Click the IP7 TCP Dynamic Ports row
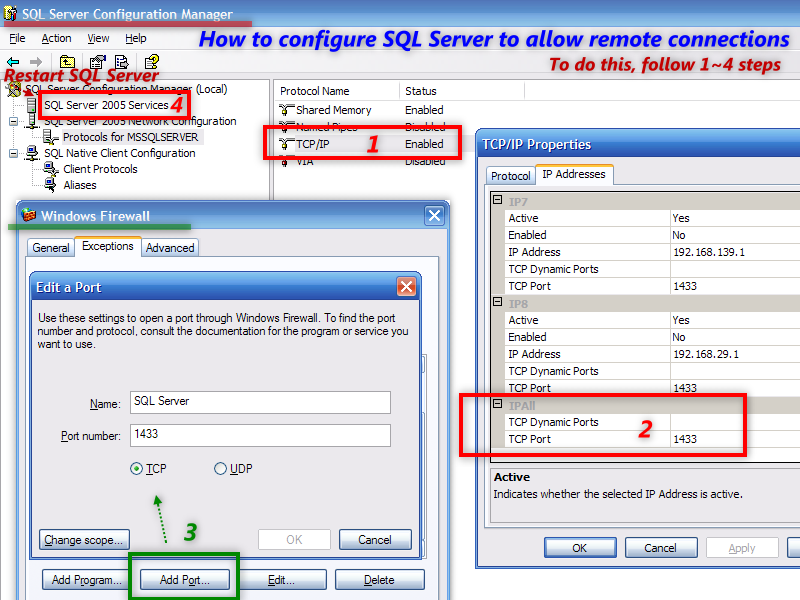The width and height of the screenshot is (800, 600). coord(653,269)
